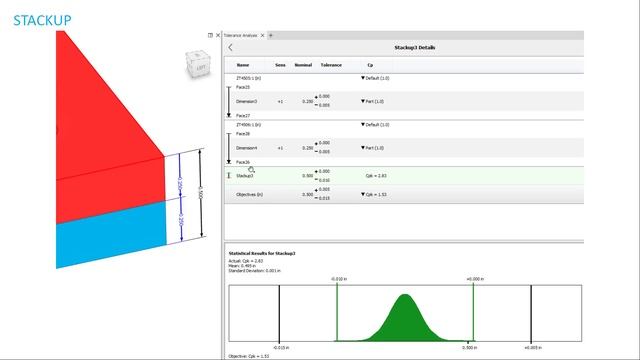Click the -0.015 lower tolerance of Objectives
This screenshot has width=640, height=360.
322,198
